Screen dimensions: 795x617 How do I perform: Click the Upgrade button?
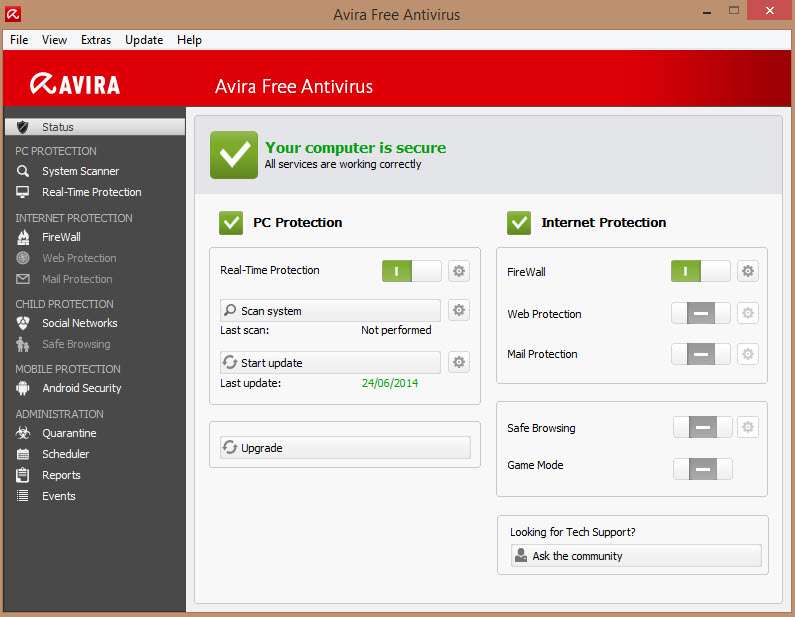[345, 448]
